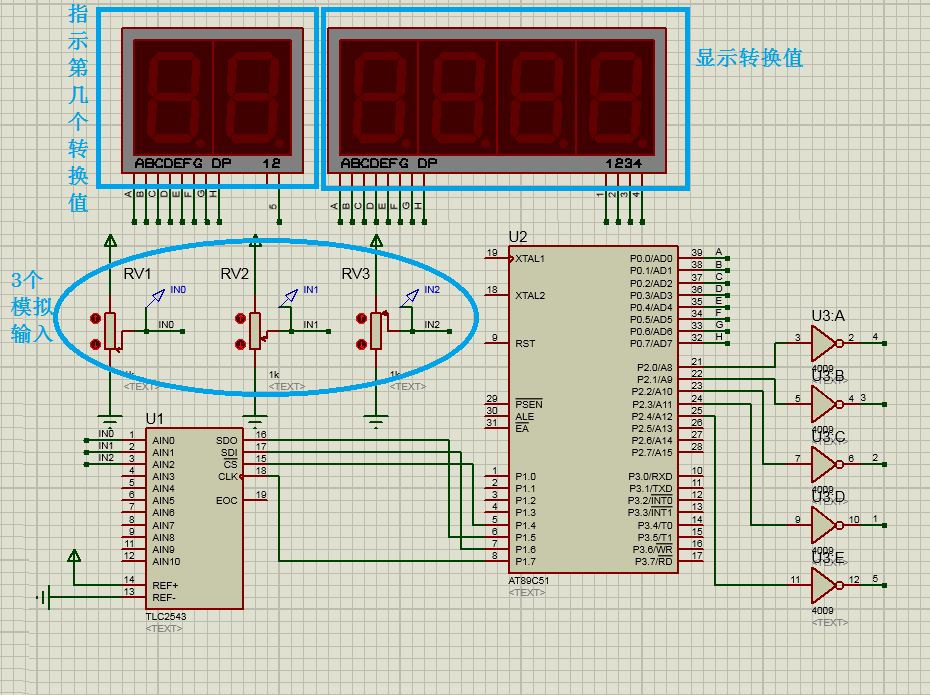
Task: Click the U3:A reference label
Action: tap(828, 316)
